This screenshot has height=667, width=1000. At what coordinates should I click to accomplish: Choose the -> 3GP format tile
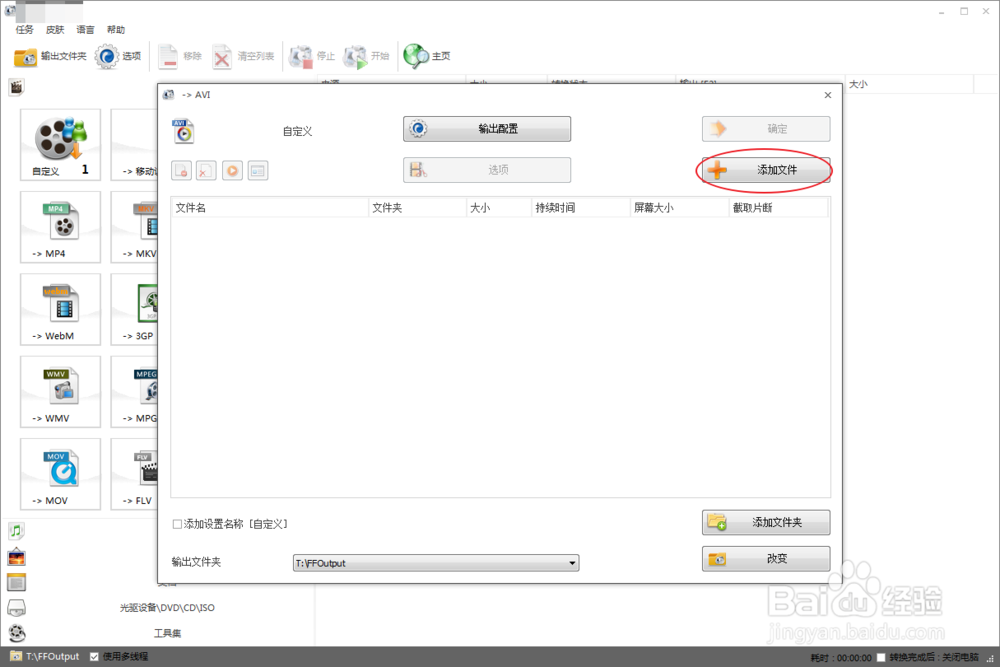(x=134, y=309)
